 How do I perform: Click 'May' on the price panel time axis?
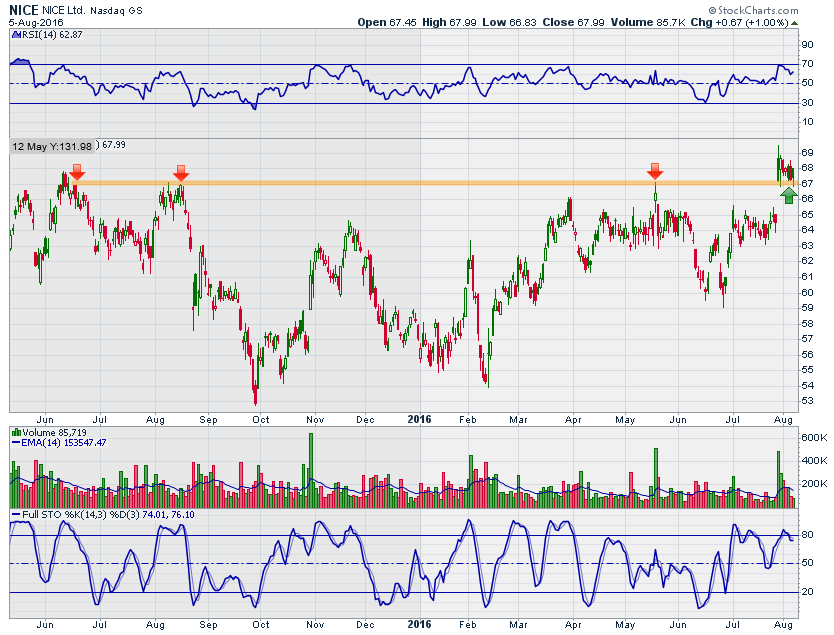(626, 420)
